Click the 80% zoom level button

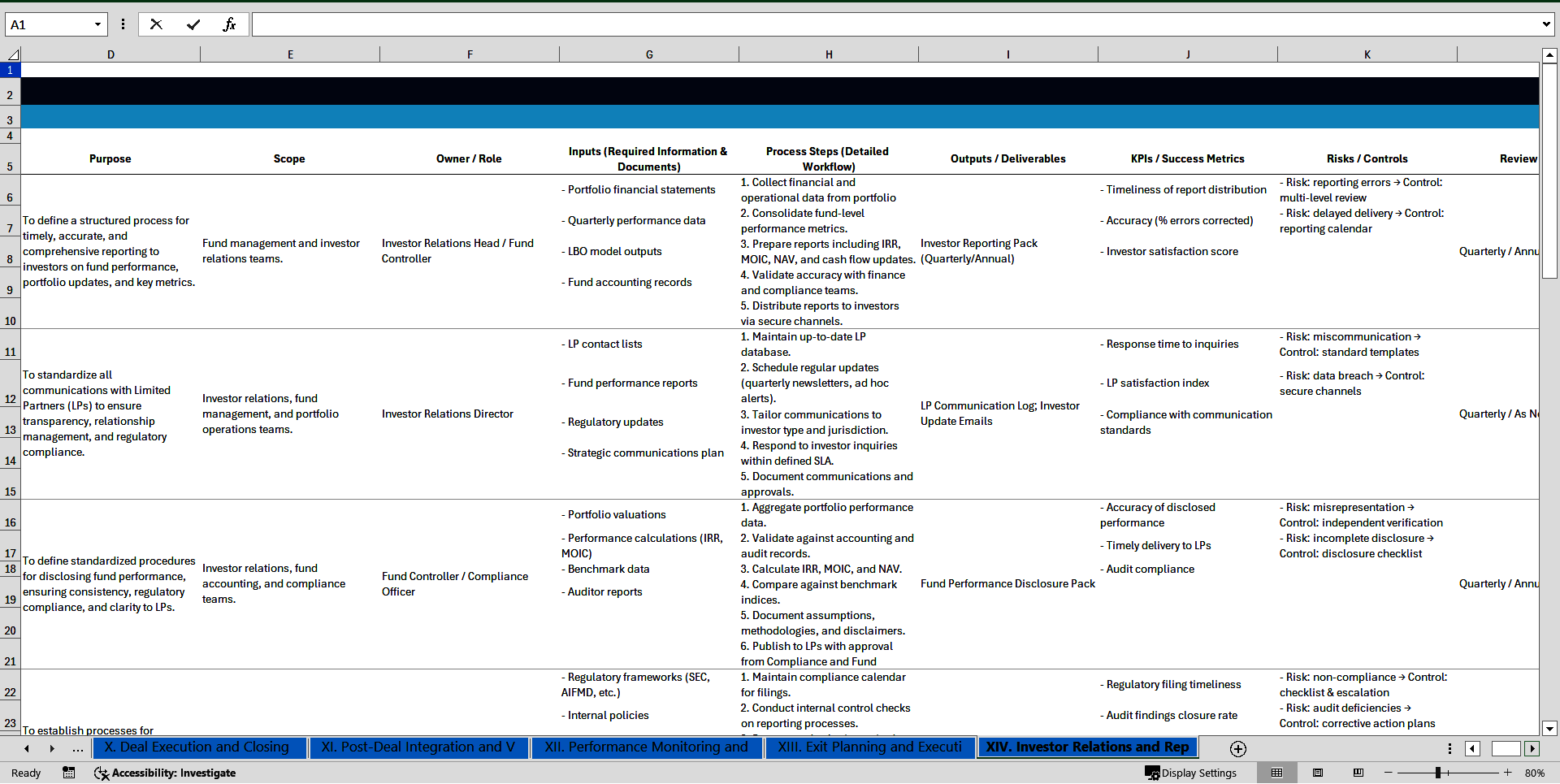(1534, 773)
